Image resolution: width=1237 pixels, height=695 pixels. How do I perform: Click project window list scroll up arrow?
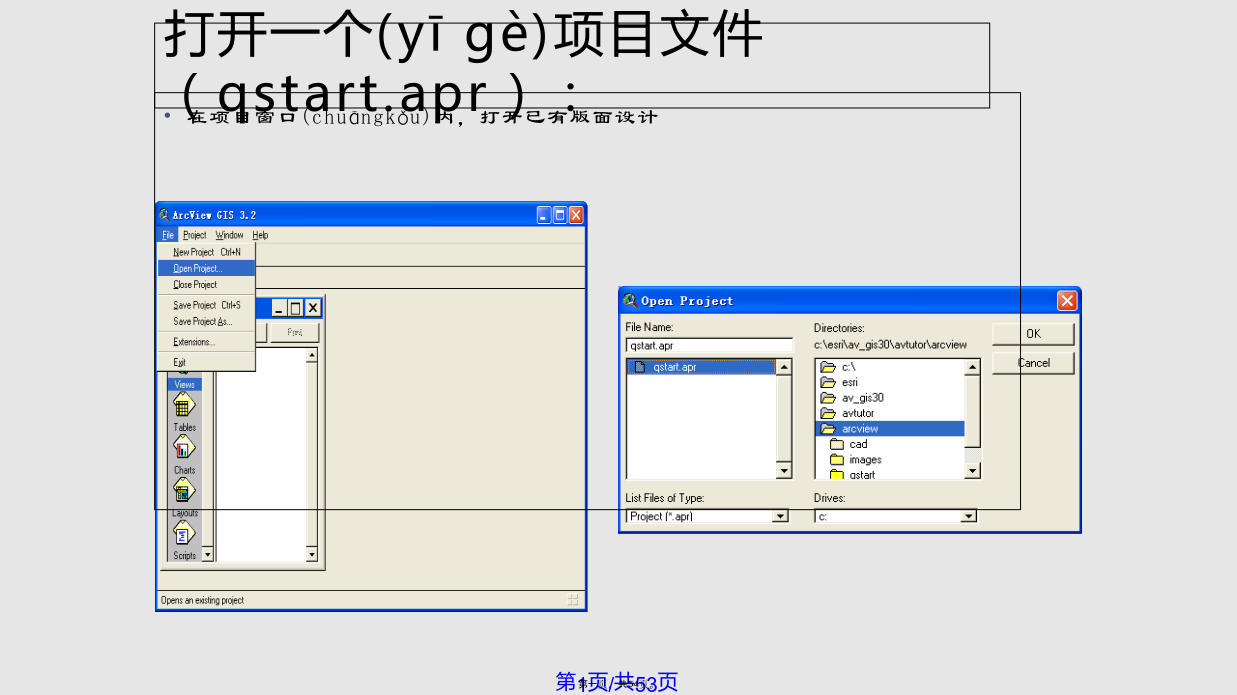pyautogui.click(x=311, y=355)
